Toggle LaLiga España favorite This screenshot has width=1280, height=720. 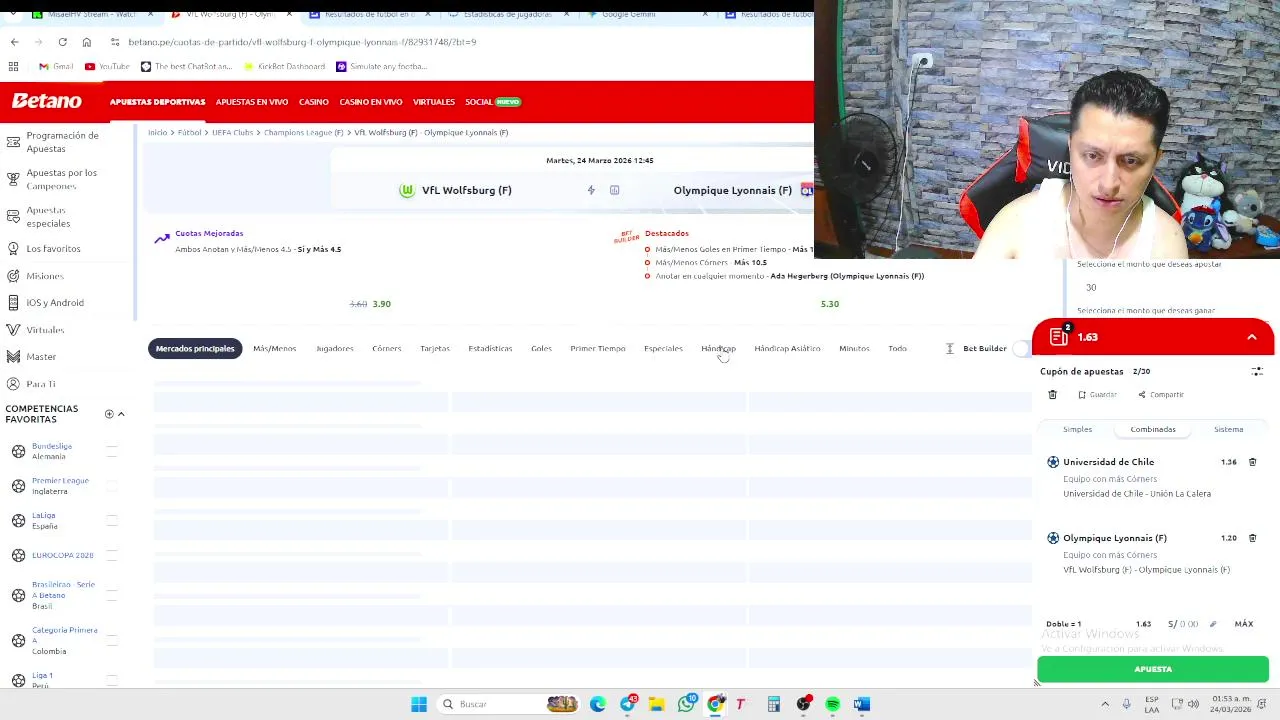(x=112, y=520)
